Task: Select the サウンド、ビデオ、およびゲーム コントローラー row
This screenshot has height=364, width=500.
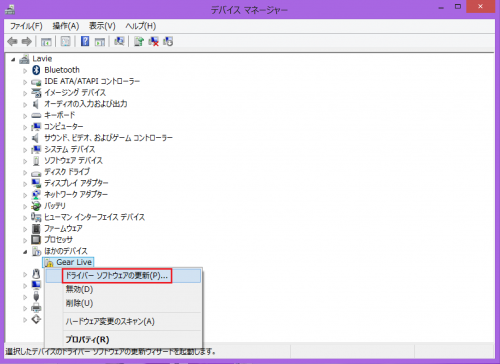Action: (108, 138)
